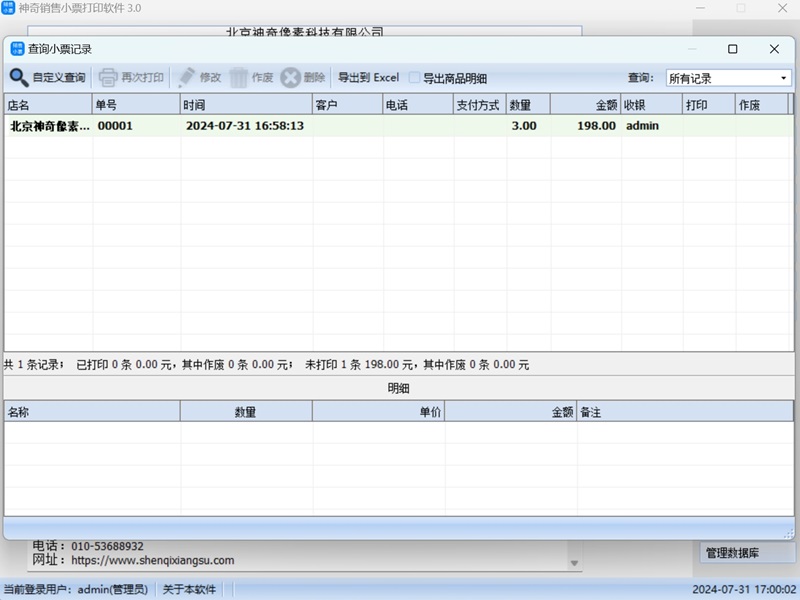
Task: Click the 删除 red X icon
Action: (x=290, y=77)
